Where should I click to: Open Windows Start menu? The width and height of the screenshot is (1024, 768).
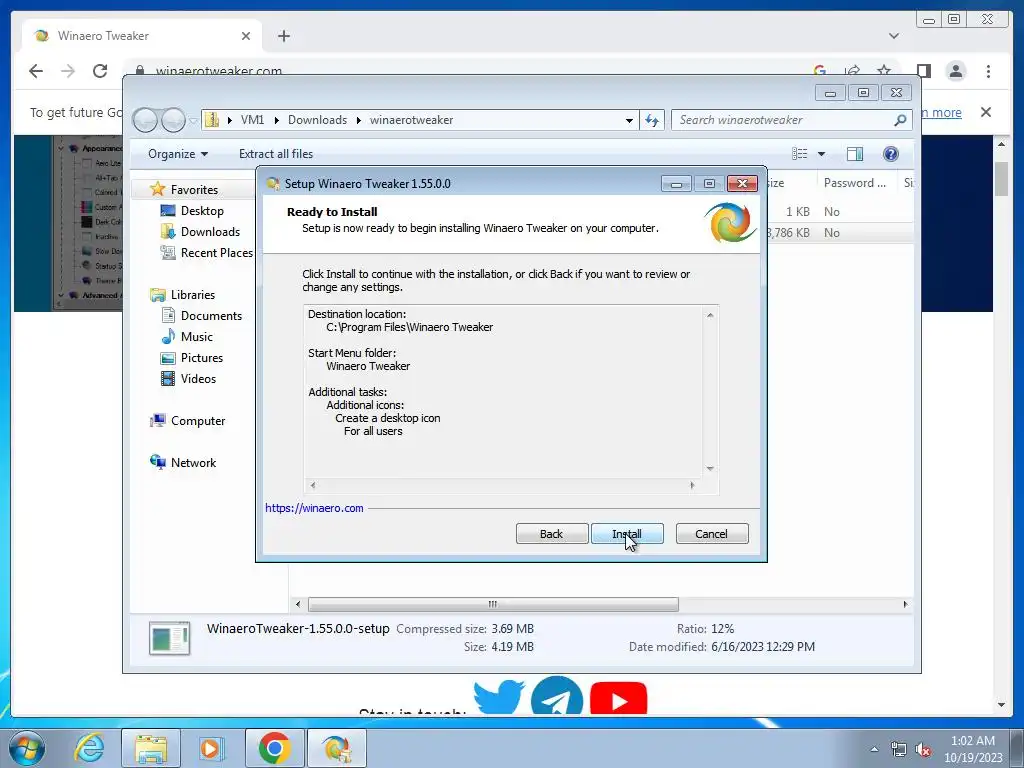tap(27, 748)
